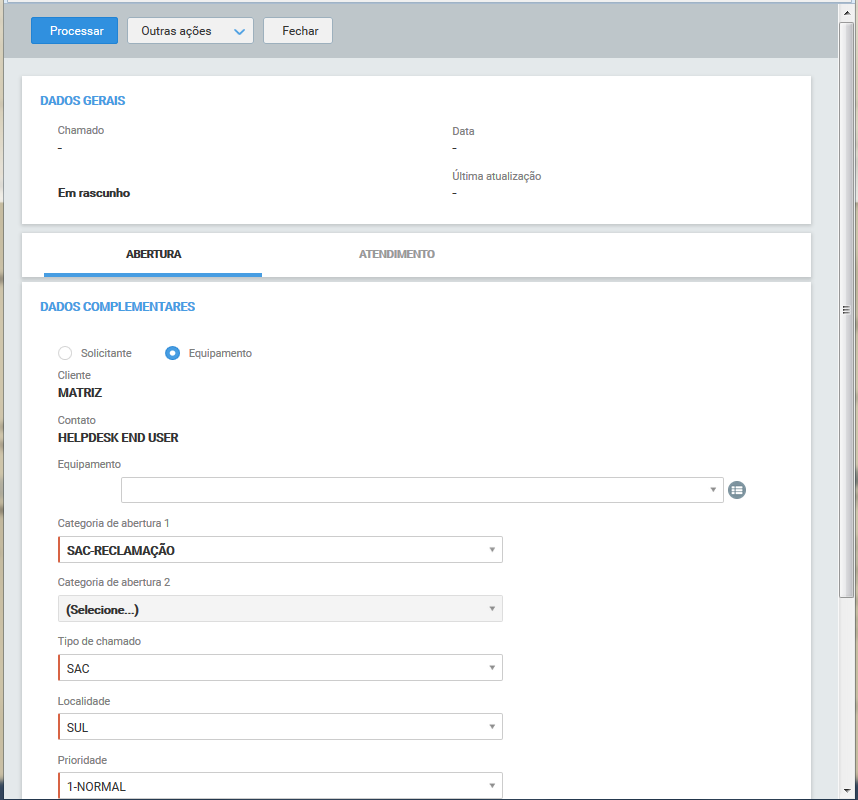Click inside the Equipamento search field
Image resolution: width=858 pixels, height=800 pixels.
410,490
